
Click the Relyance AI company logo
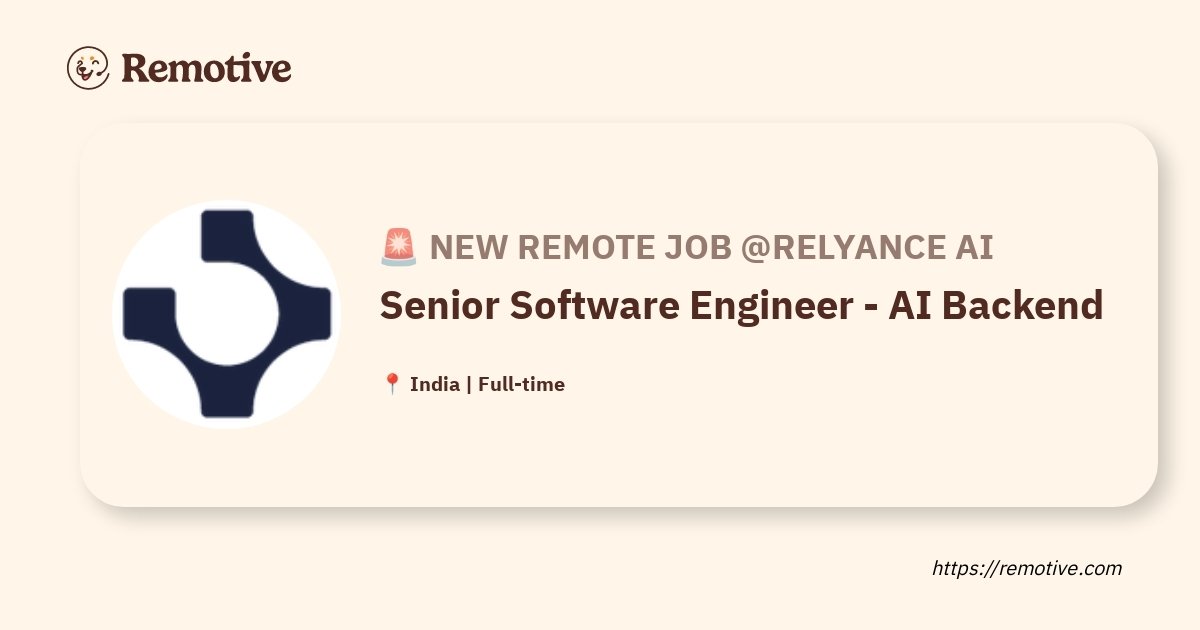pos(227,314)
